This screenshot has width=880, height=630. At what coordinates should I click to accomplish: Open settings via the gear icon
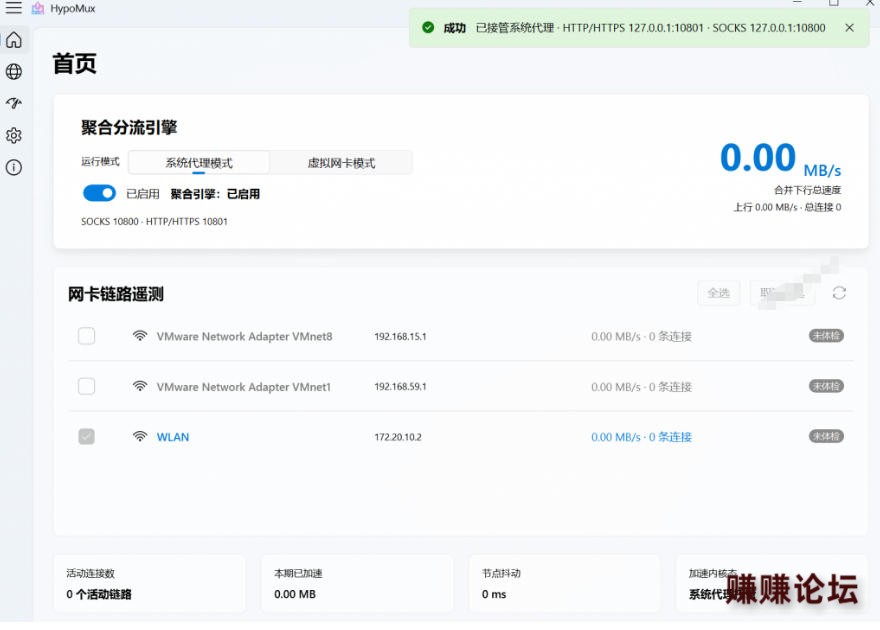(14, 135)
